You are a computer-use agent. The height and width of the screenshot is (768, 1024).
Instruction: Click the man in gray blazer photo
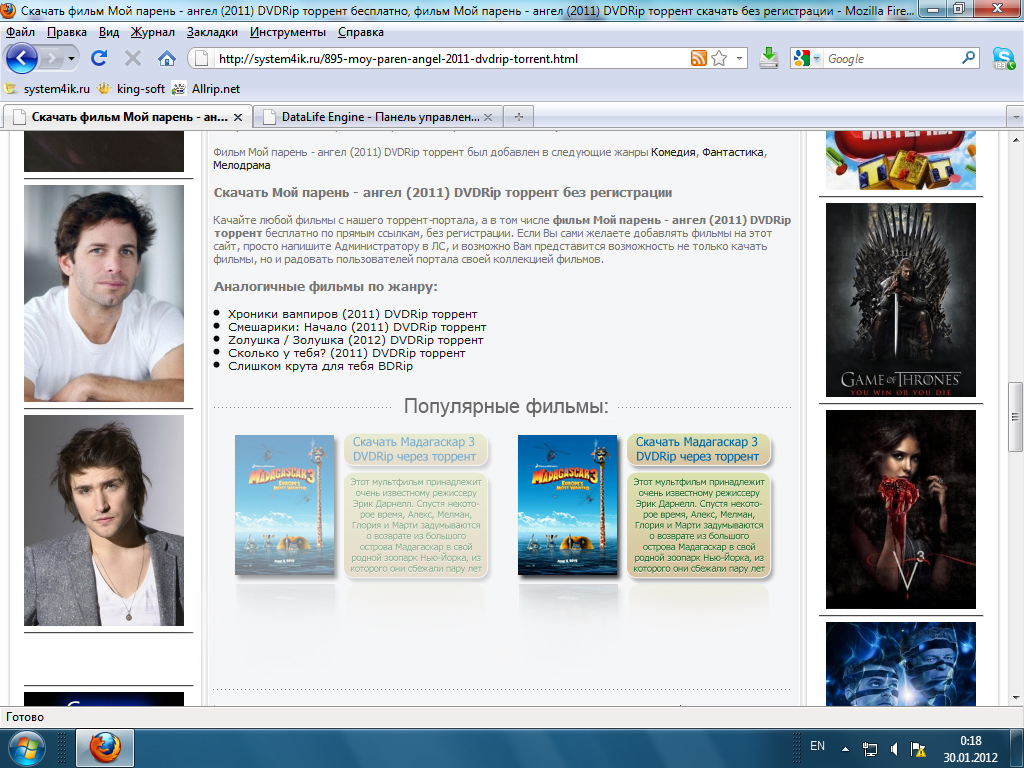point(104,520)
